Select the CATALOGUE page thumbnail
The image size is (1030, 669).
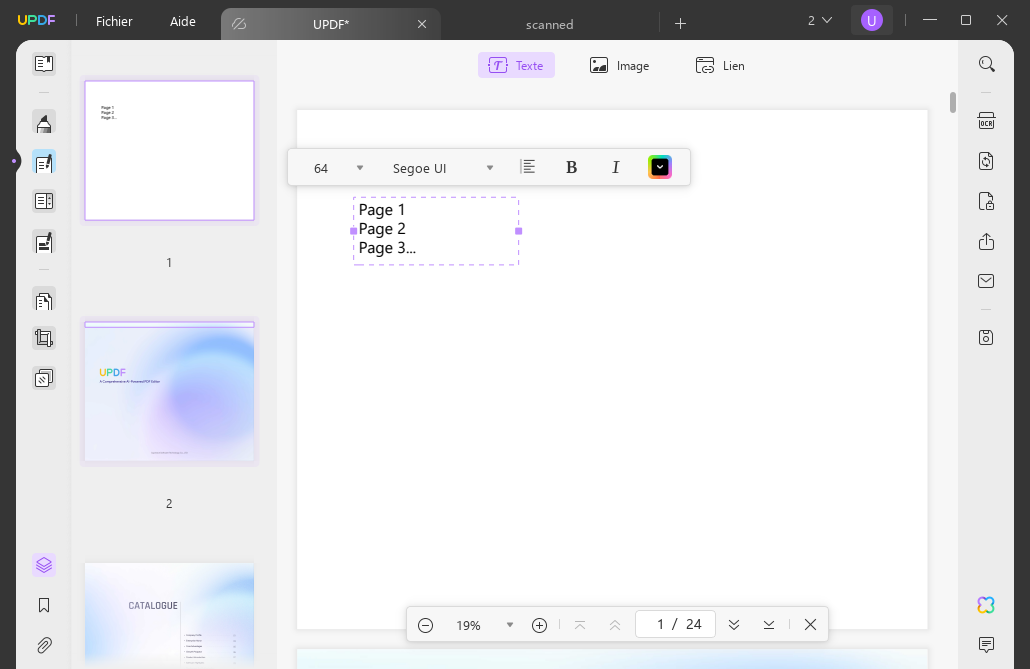pos(169,615)
